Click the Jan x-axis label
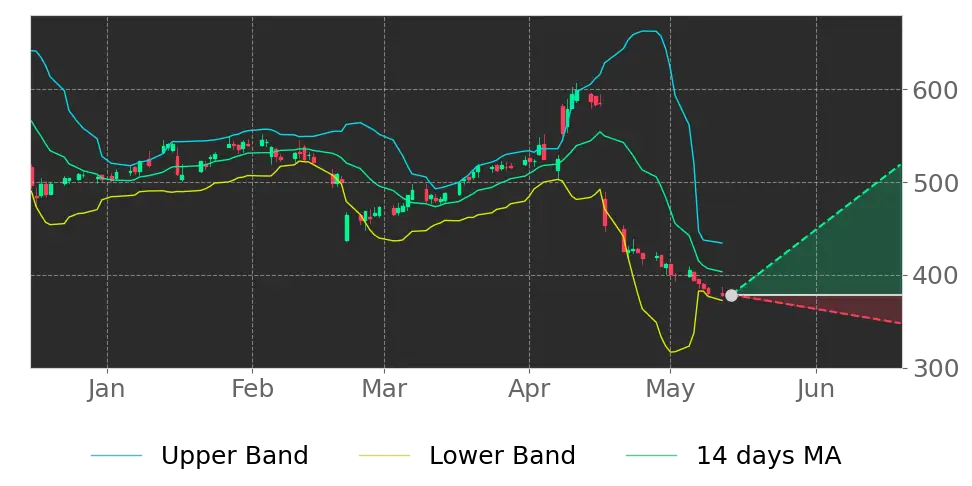Viewport: 972px width, 486px height. tap(107, 389)
